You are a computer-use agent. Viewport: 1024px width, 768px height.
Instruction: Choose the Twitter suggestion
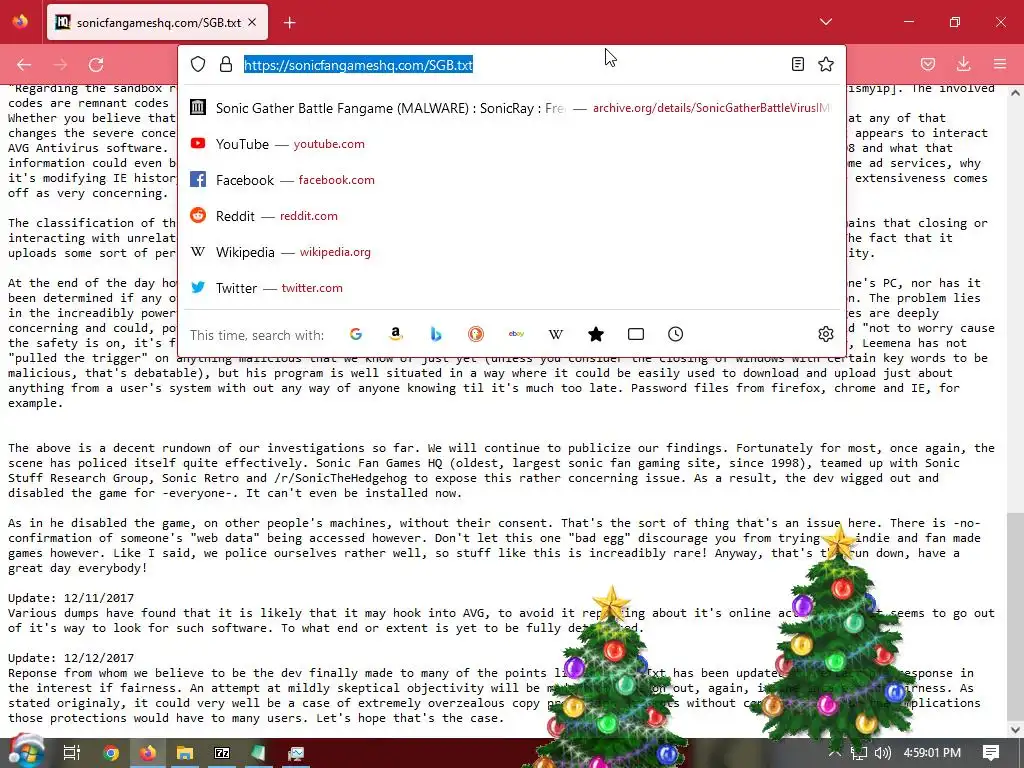click(x=511, y=287)
